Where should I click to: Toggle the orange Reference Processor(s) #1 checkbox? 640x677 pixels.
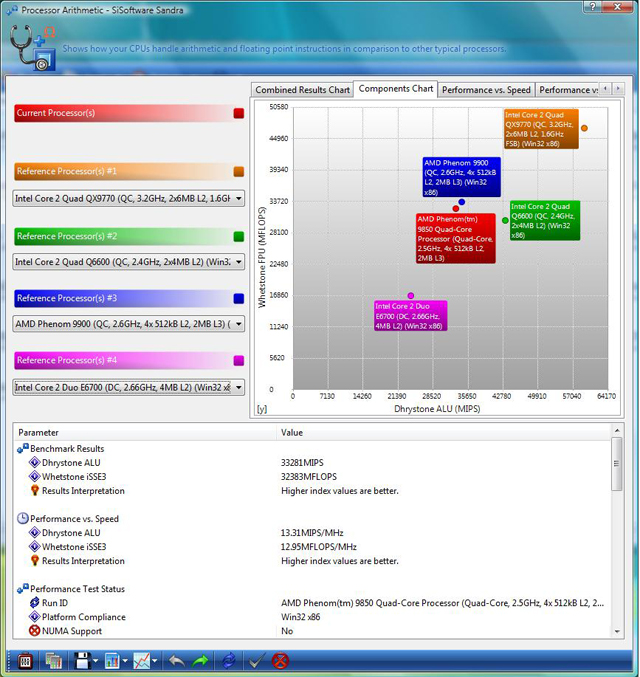click(238, 171)
